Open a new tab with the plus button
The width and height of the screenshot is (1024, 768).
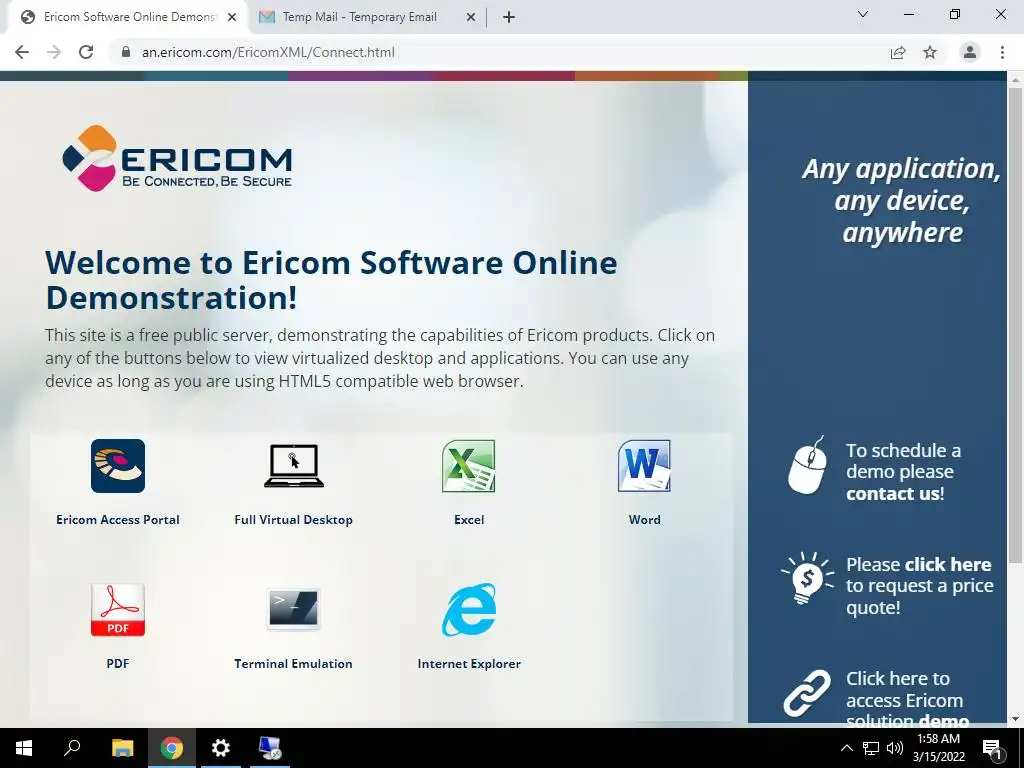(509, 17)
